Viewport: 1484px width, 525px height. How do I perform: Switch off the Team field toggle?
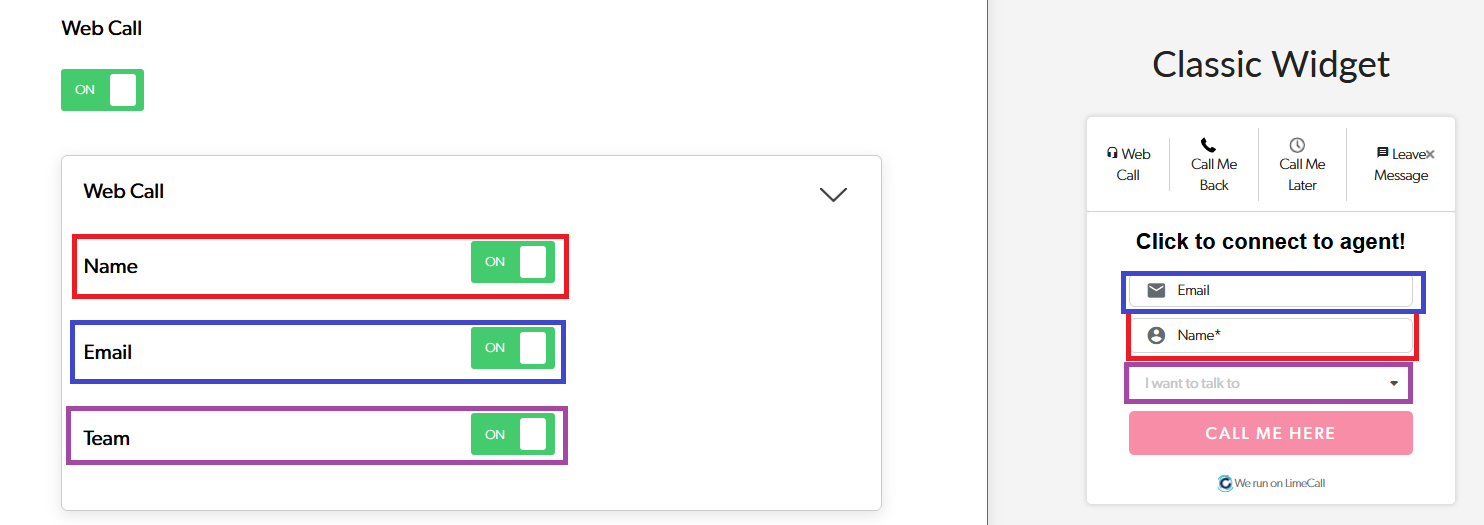(512, 434)
